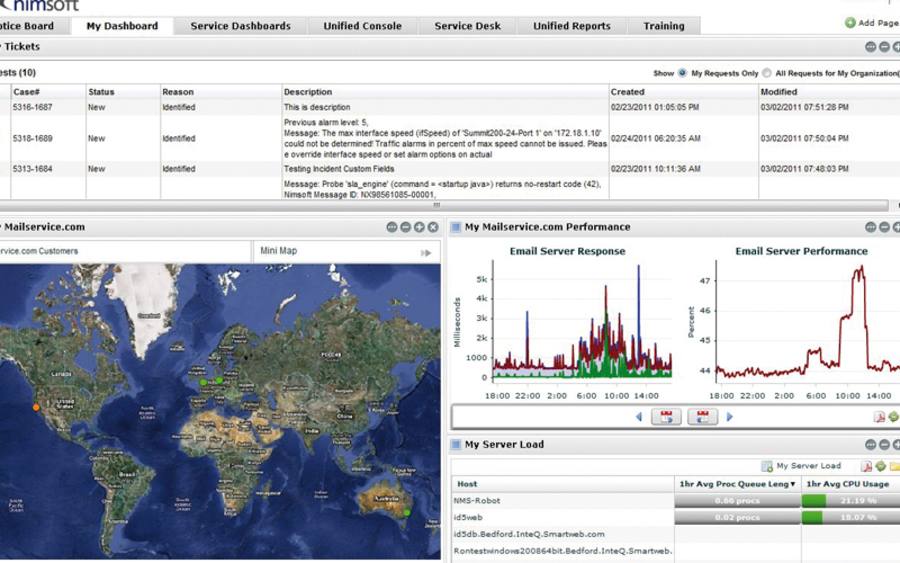The width and height of the screenshot is (900, 563).
Task: Click the 'Testing Incident Custom Fields' description
Action: coord(339,169)
